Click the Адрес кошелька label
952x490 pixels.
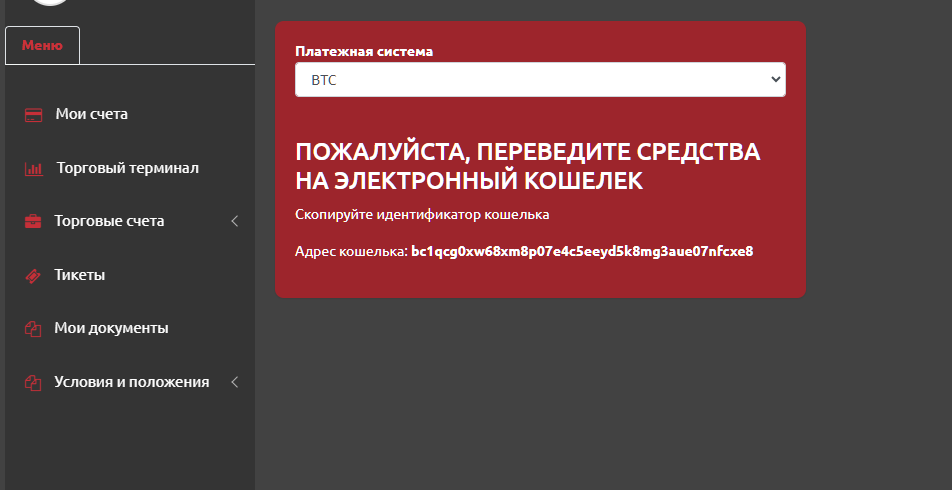351,251
